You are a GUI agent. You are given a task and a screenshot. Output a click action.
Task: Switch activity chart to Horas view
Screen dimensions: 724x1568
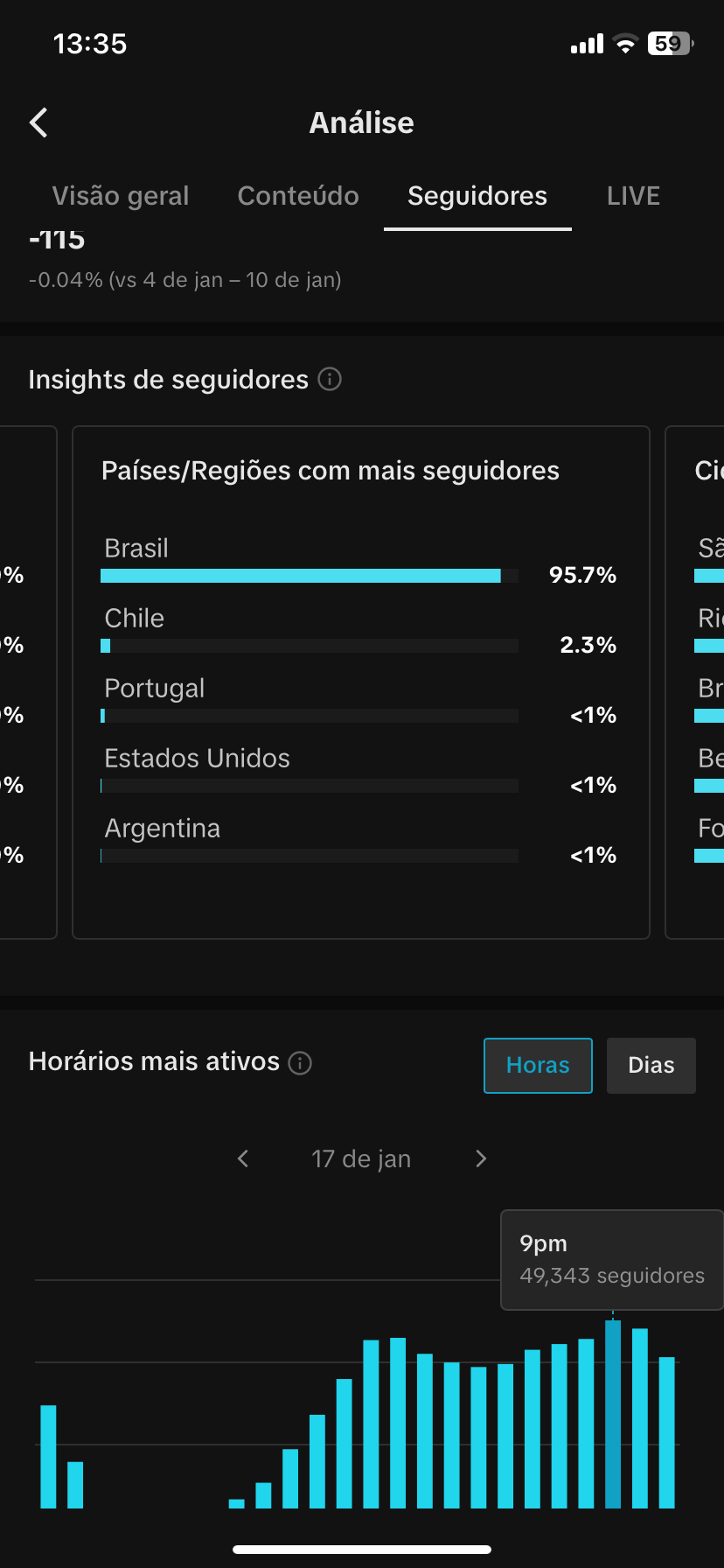(x=538, y=1065)
